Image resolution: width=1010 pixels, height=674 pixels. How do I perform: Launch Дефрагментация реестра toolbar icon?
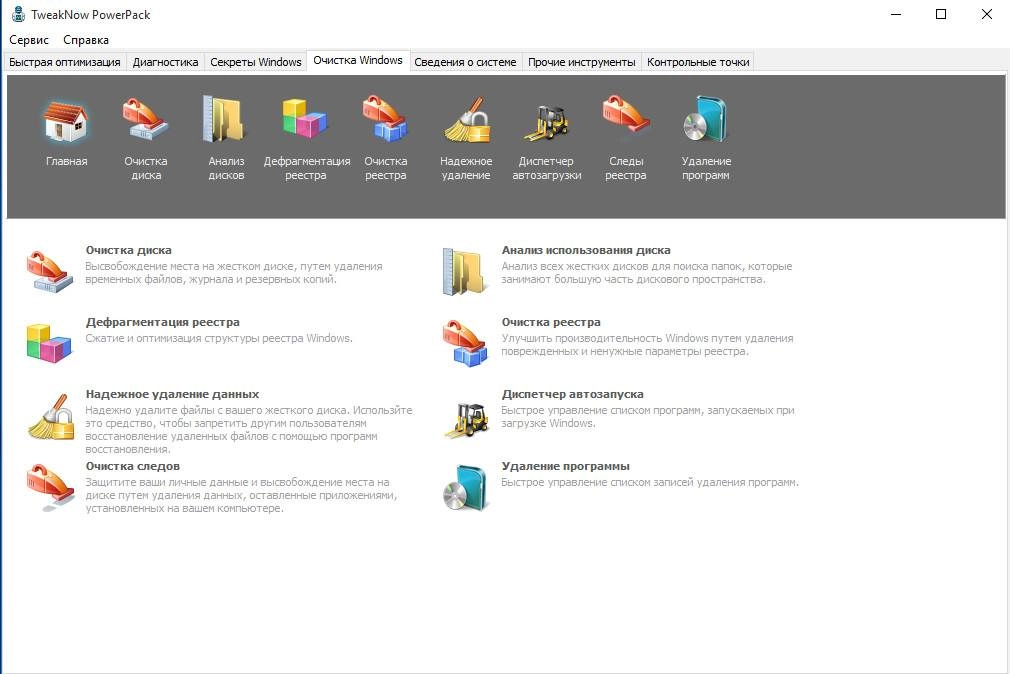point(305,119)
